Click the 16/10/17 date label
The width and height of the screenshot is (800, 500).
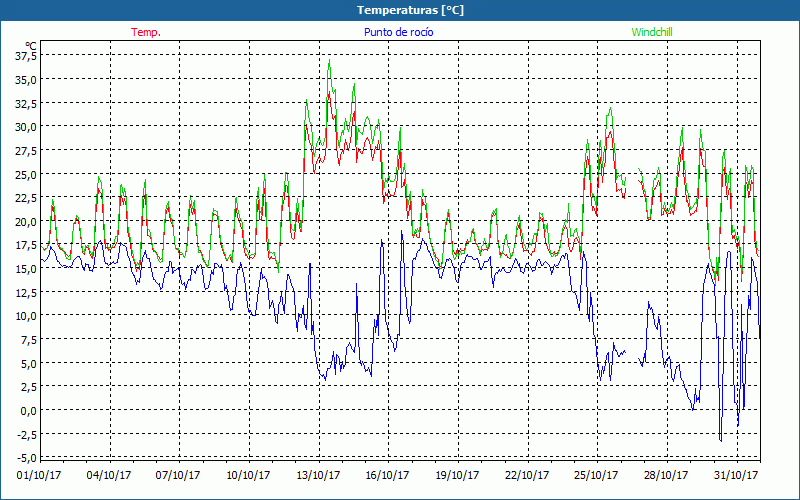point(387,476)
